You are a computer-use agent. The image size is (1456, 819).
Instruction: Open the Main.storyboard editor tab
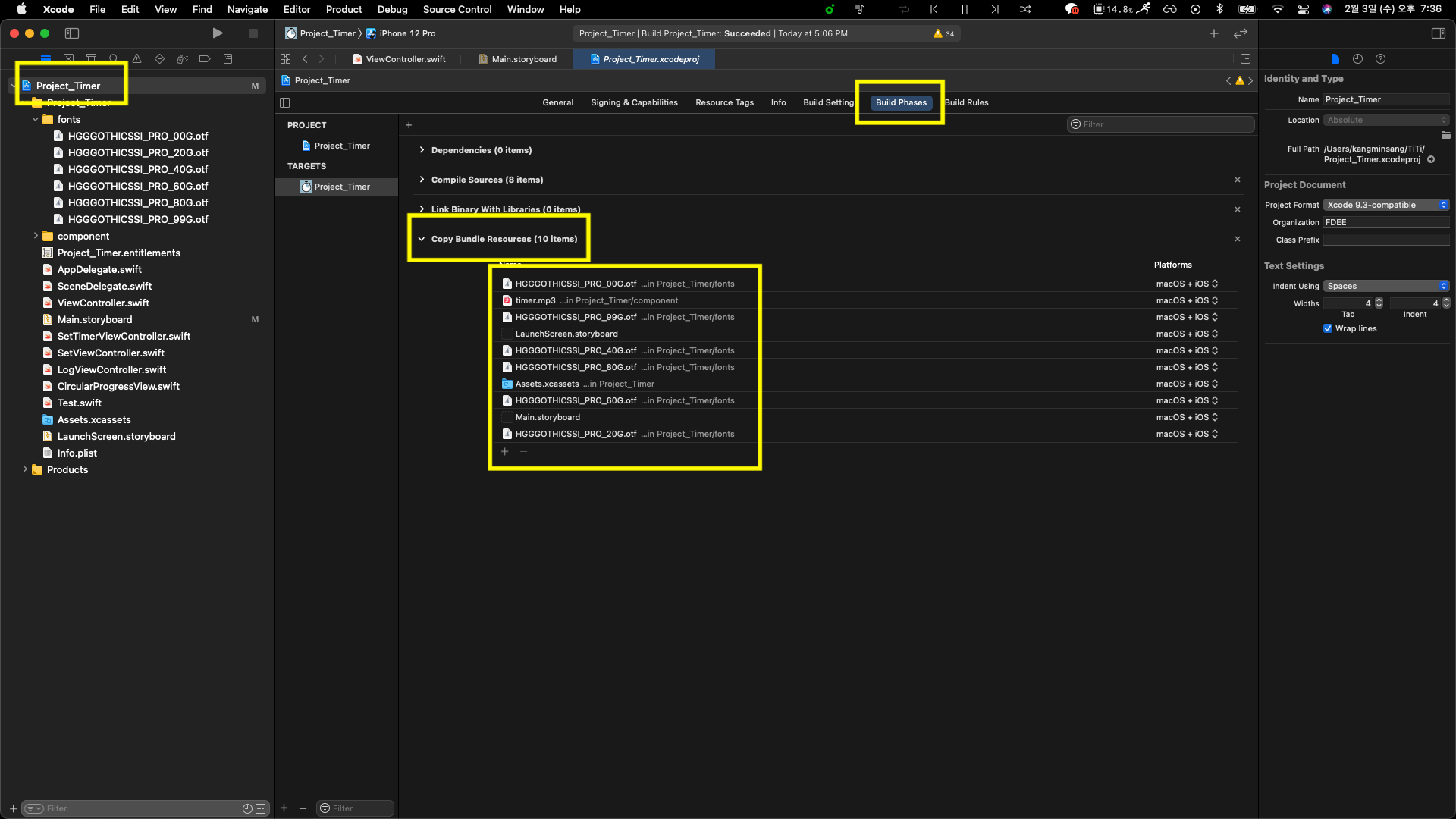click(x=518, y=59)
